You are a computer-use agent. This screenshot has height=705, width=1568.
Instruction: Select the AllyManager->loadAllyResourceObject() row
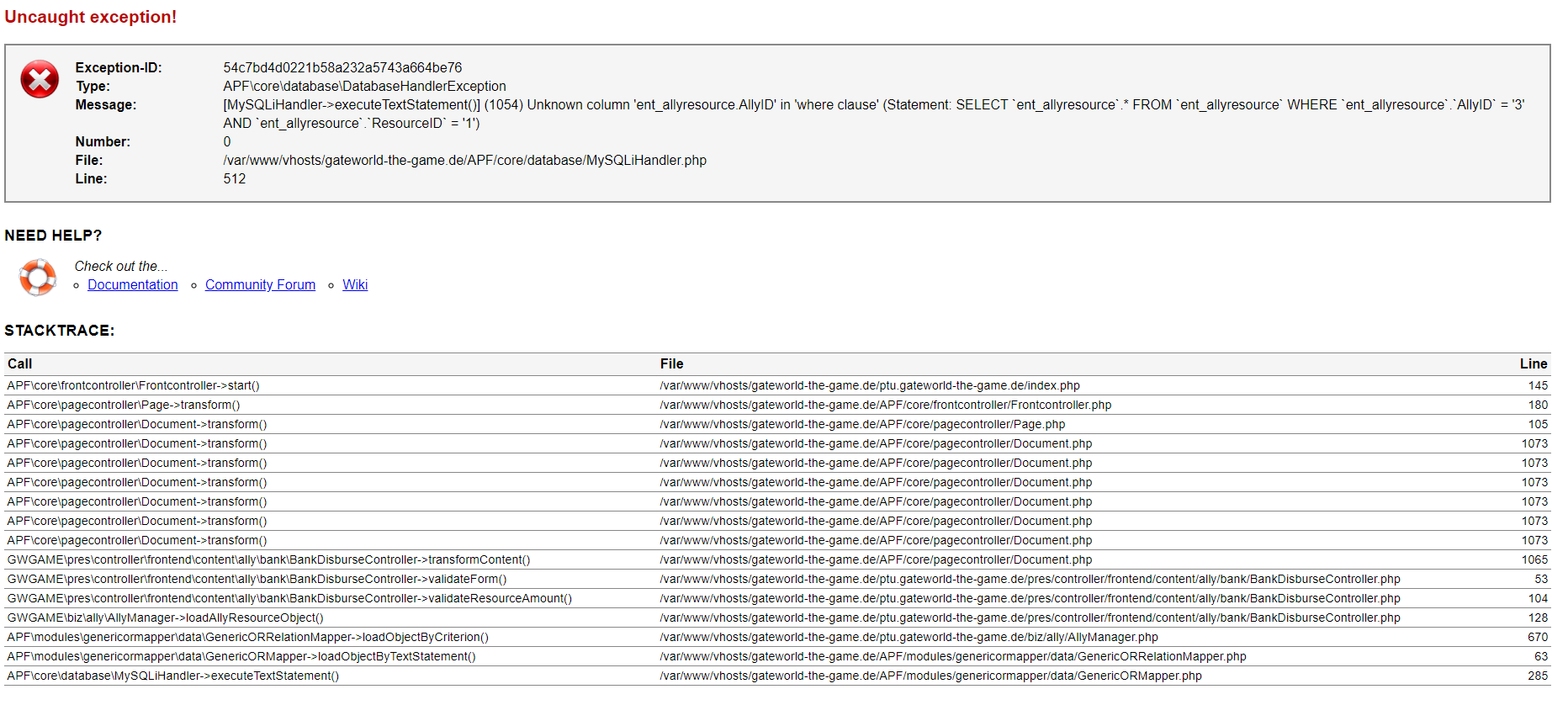coord(166,618)
